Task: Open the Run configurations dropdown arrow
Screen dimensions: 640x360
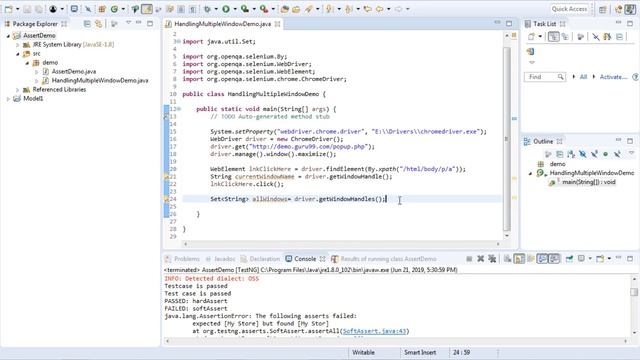Action: tap(235, 9)
